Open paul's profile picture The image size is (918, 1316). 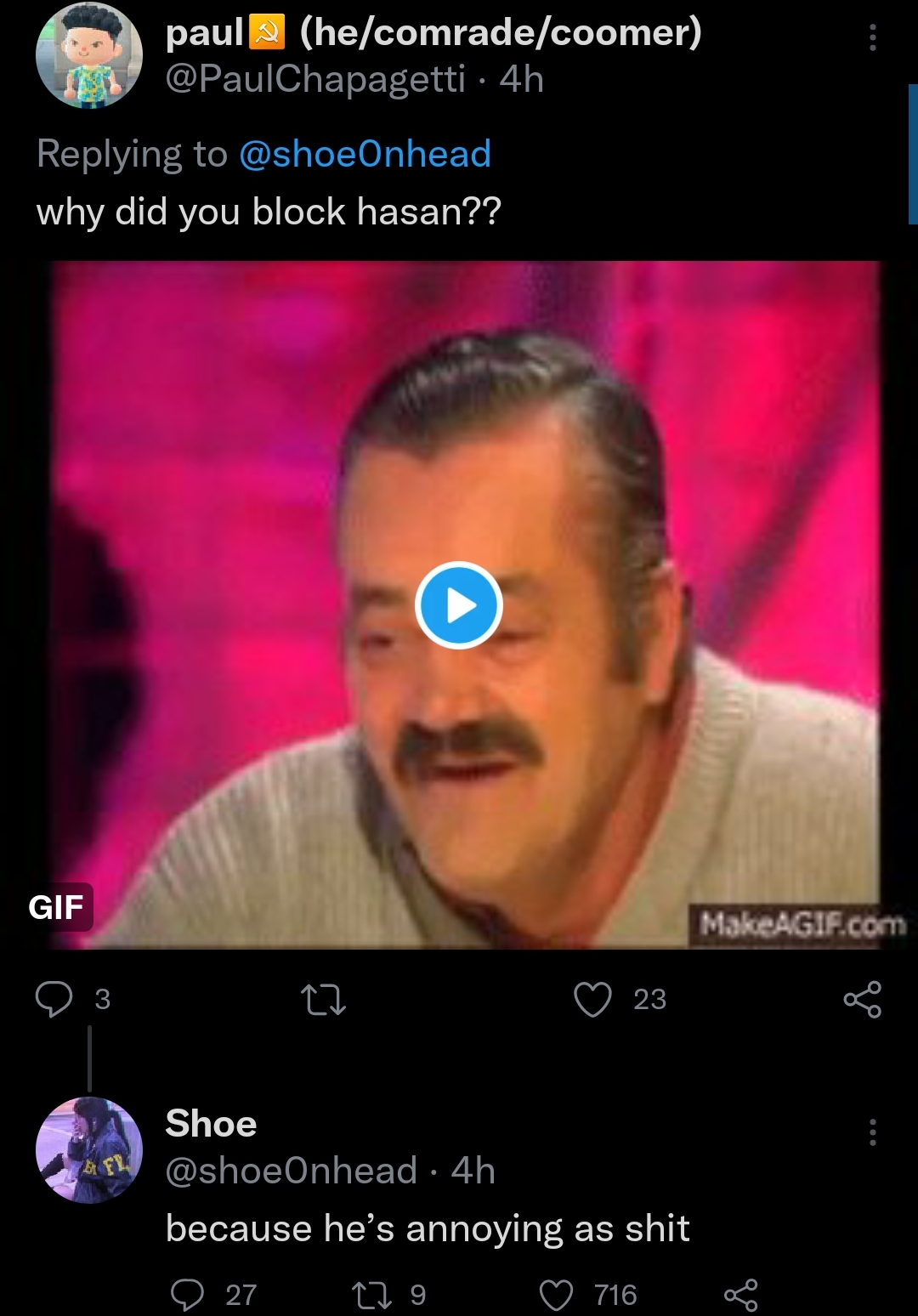click(x=89, y=55)
